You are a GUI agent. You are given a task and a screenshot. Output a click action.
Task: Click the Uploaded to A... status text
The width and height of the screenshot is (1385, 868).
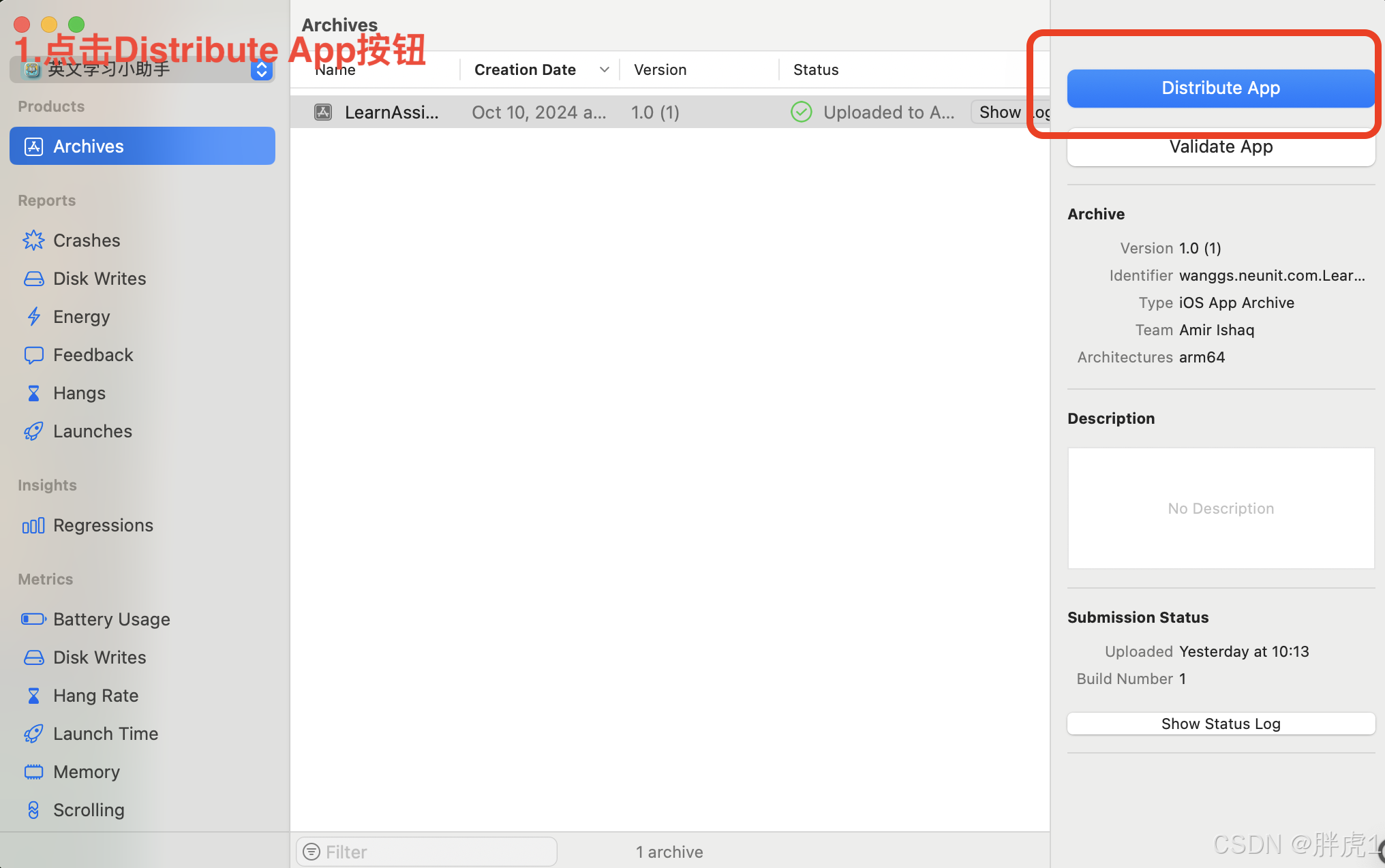tap(889, 112)
